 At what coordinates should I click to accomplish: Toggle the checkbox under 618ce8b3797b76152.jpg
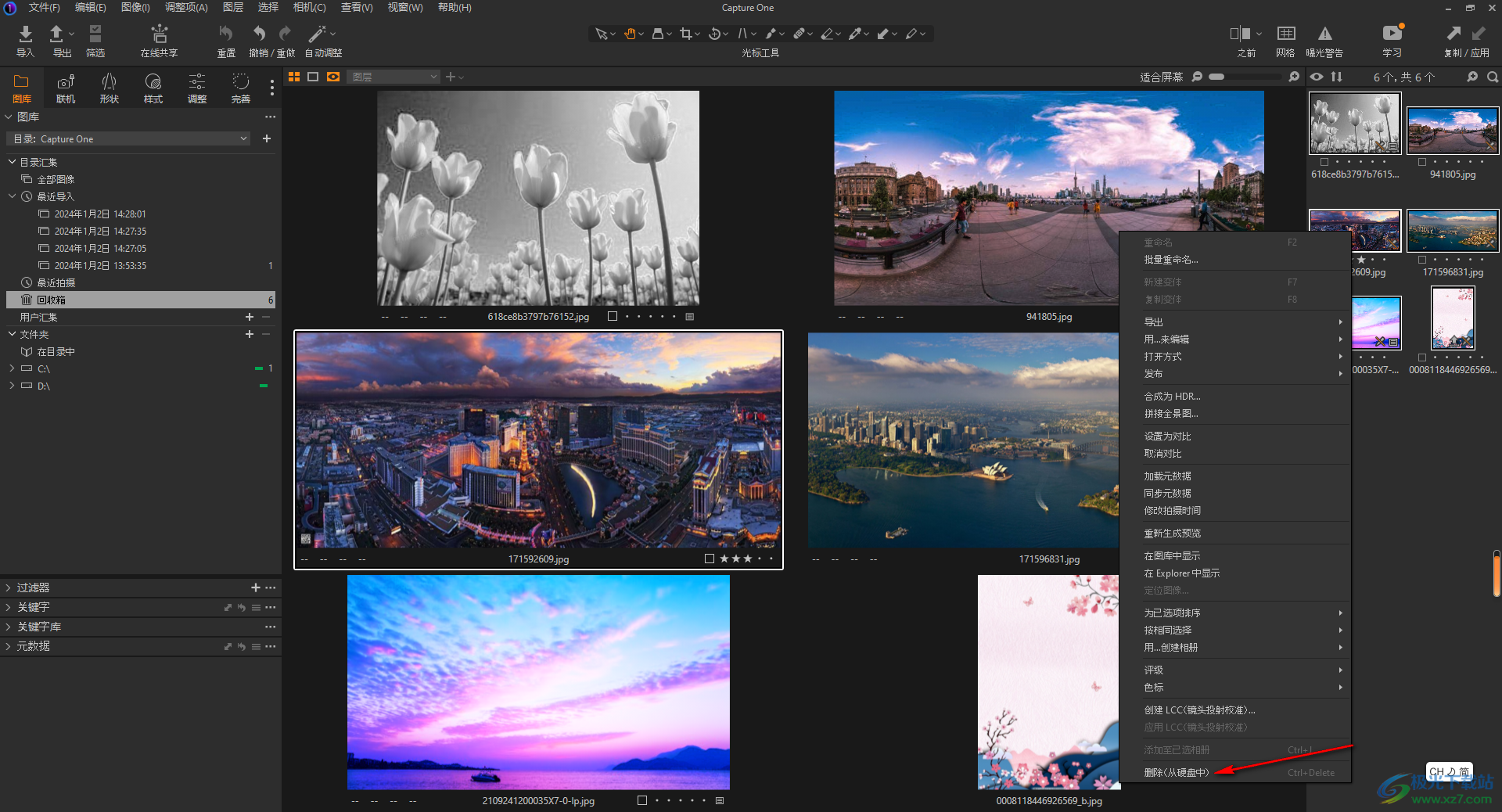[613, 317]
